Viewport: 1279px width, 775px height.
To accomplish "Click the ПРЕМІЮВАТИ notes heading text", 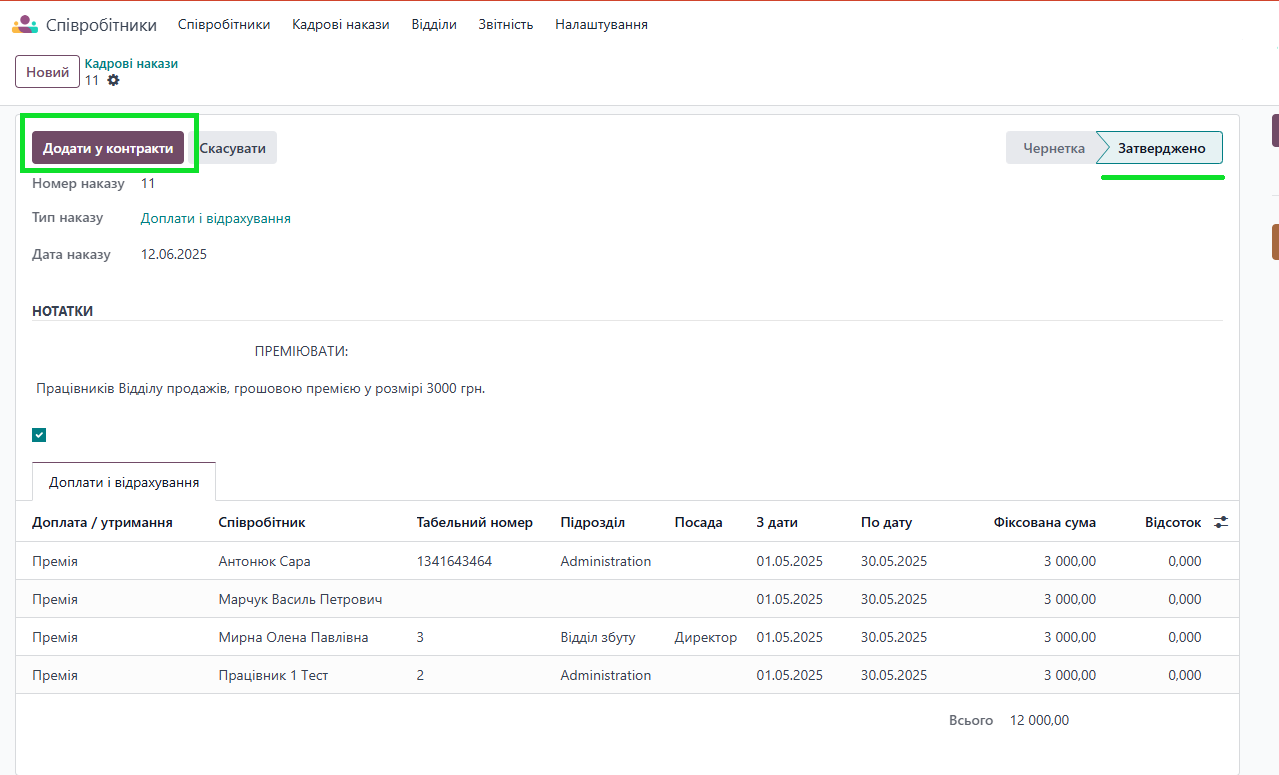I will coord(301,351).
